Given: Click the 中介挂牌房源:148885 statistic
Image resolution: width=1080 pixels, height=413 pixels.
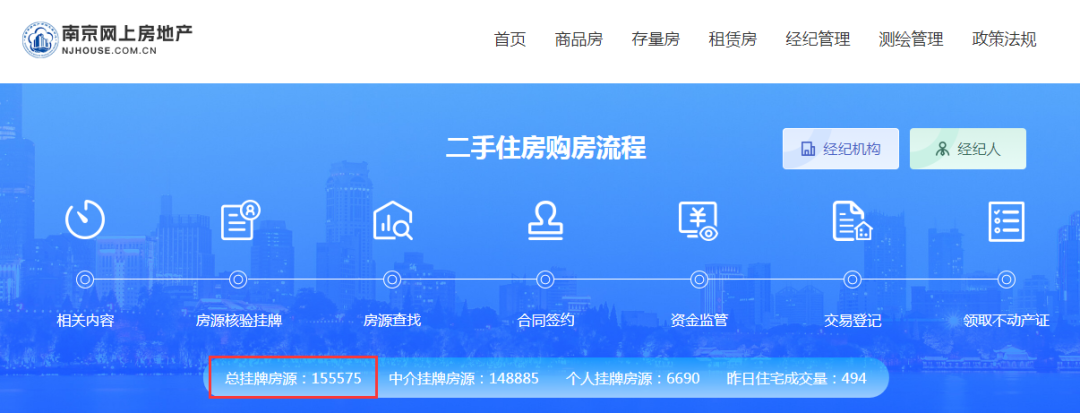Looking at the screenshot, I should pyautogui.click(x=464, y=378).
